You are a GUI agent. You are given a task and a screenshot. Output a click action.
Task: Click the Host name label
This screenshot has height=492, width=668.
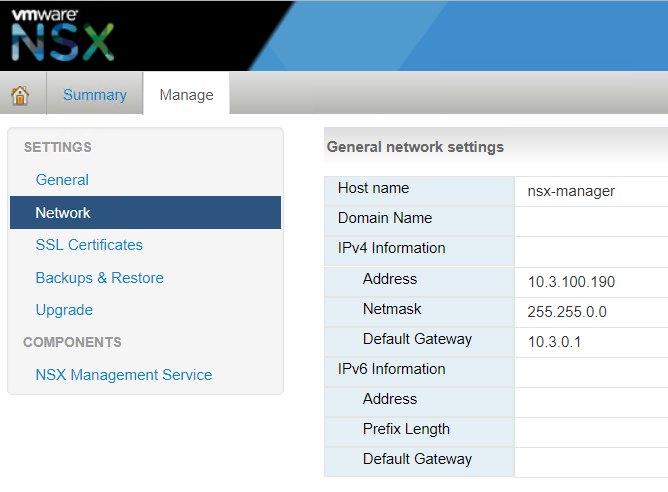(373, 188)
